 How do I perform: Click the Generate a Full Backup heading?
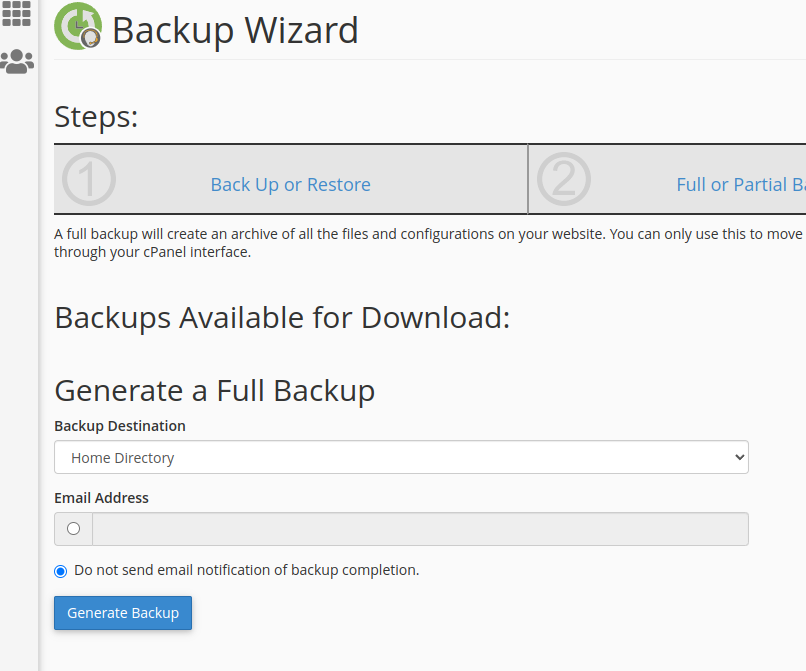(215, 391)
